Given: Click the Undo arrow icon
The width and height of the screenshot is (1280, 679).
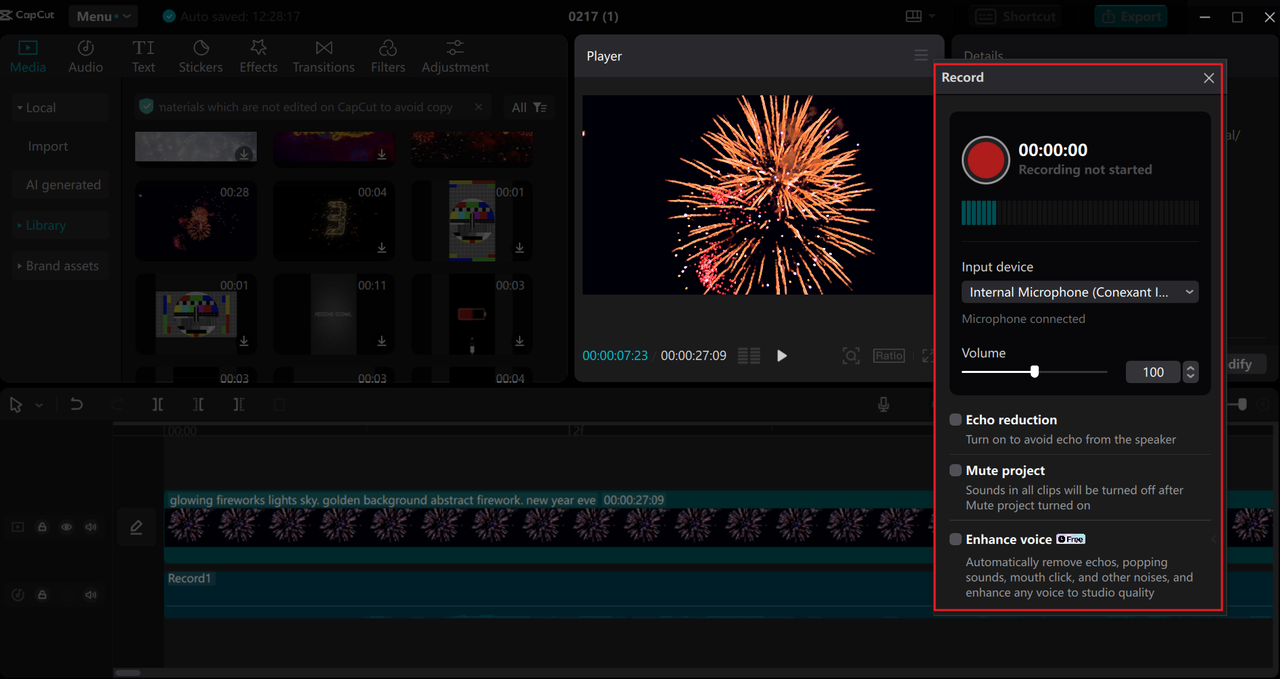Looking at the screenshot, I should click(x=76, y=405).
